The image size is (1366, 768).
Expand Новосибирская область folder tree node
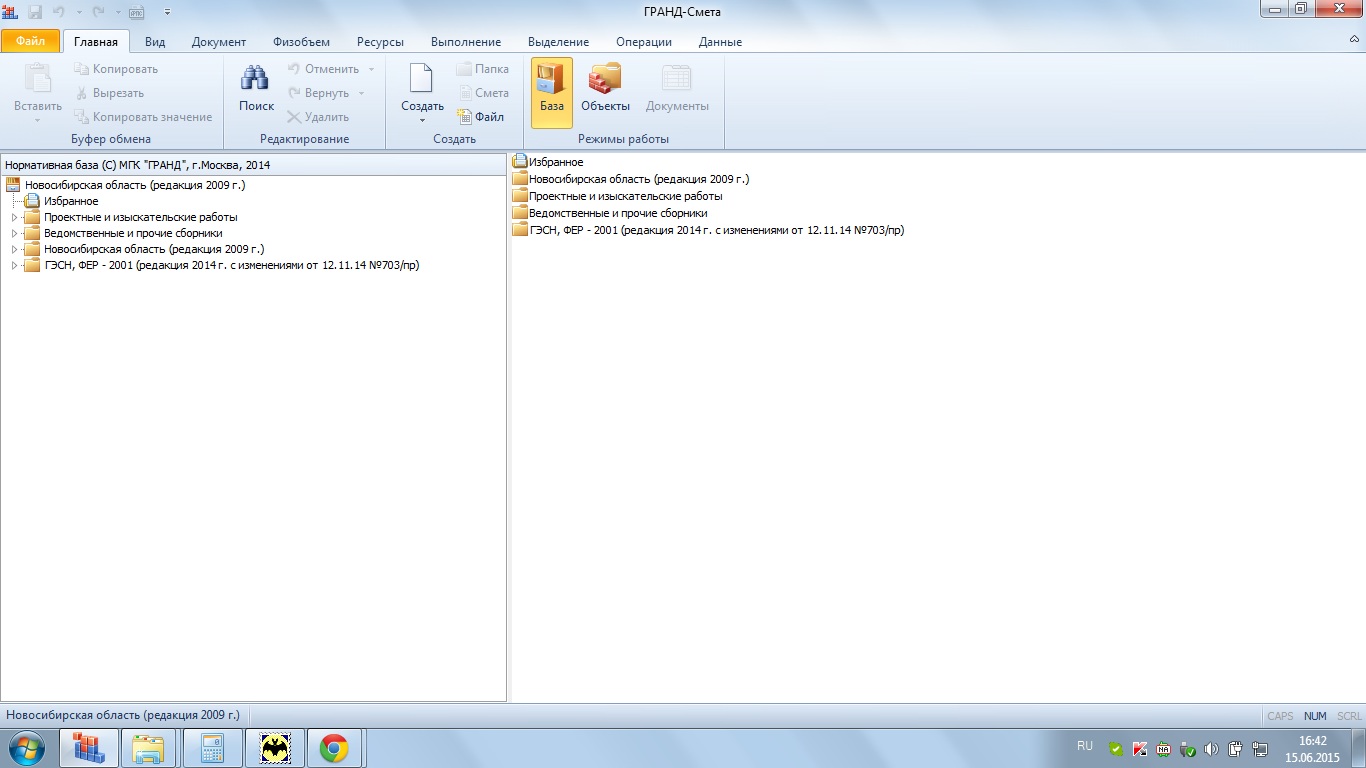click(x=14, y=249)
